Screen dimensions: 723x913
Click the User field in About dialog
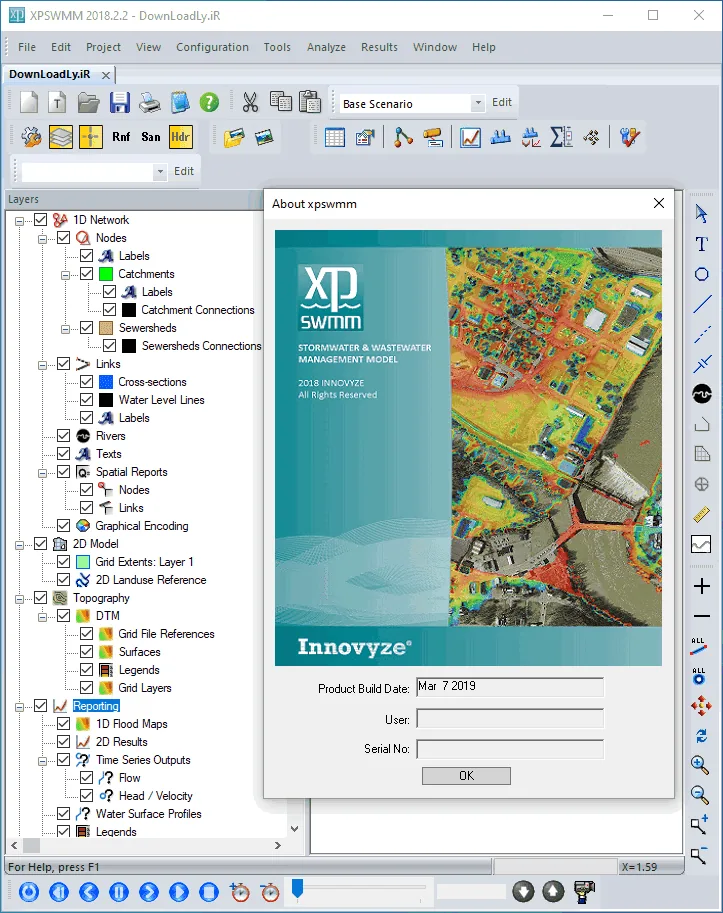click(510, 719)
